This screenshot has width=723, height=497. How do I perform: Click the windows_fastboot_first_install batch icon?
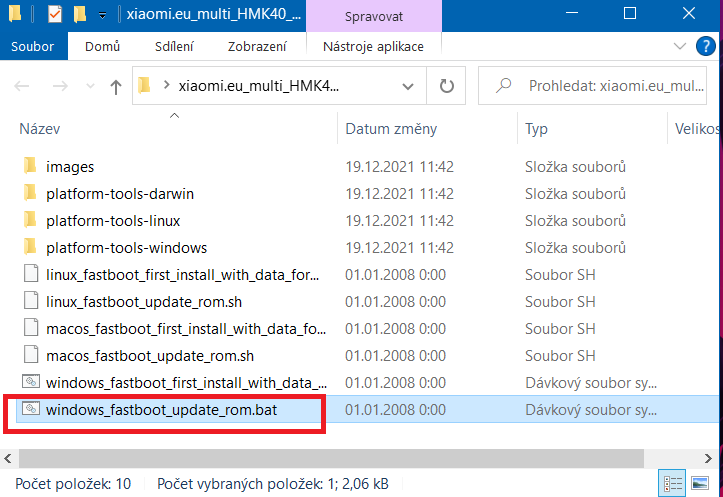(31, 382)
